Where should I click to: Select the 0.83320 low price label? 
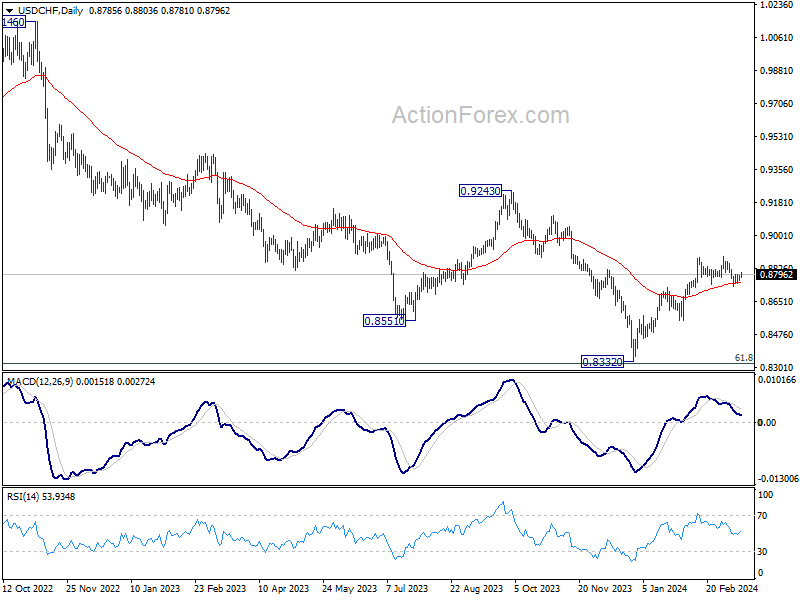[603, 362]
